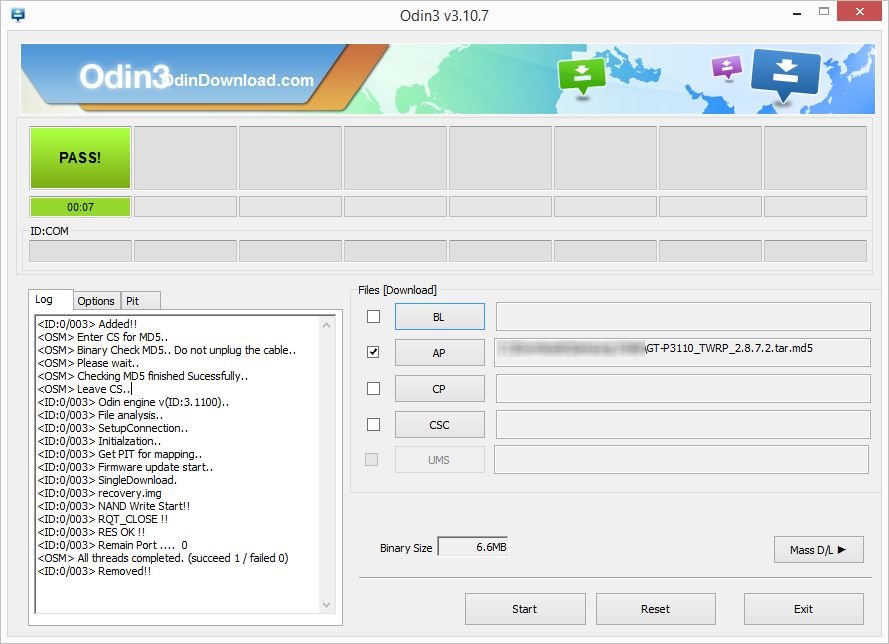
Task: Click log line 'File analysis..'
Action: coord(100,415)
